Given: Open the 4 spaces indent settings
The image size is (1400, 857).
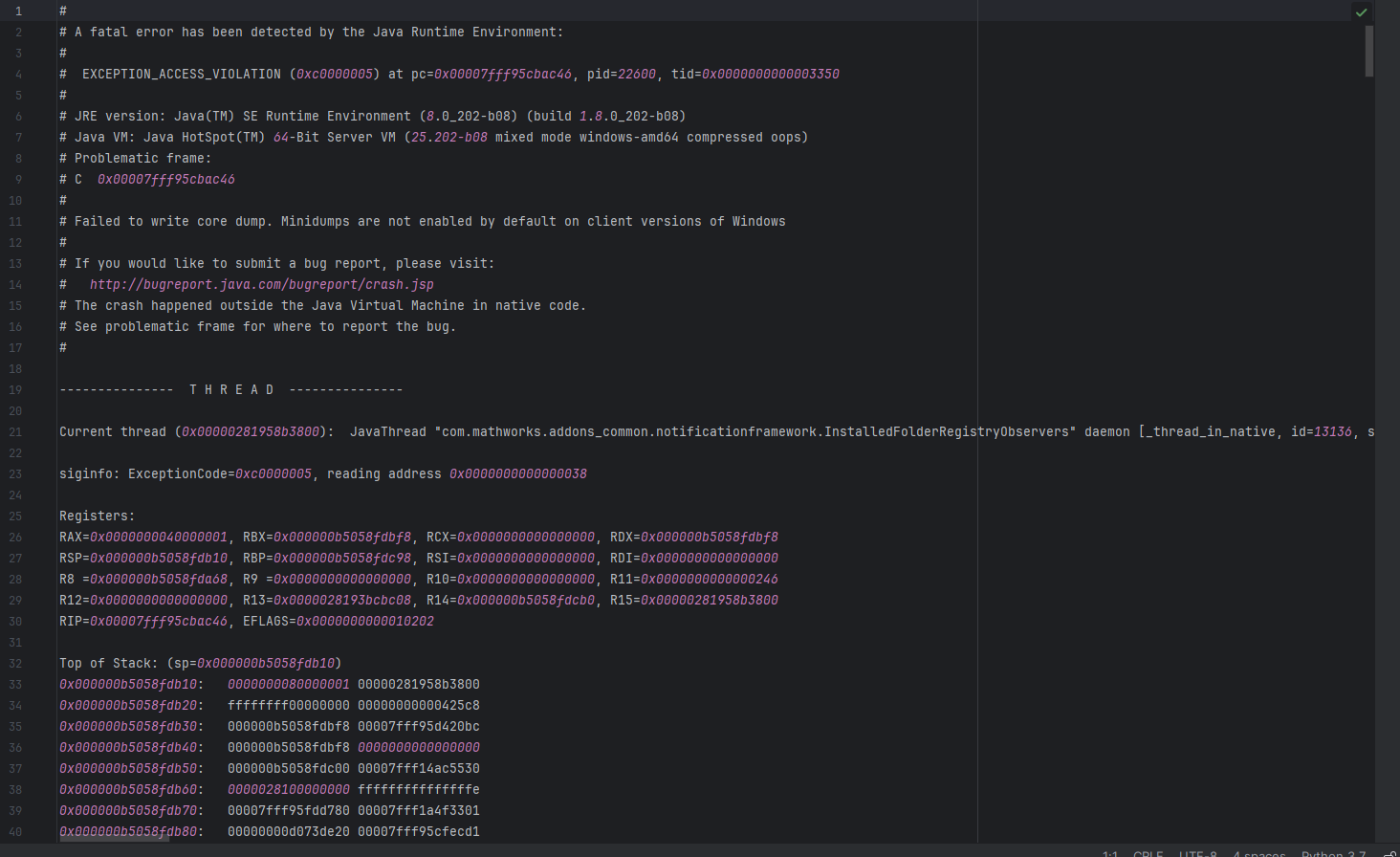Looking at the screenshot, I should (x=1258, y=853).
